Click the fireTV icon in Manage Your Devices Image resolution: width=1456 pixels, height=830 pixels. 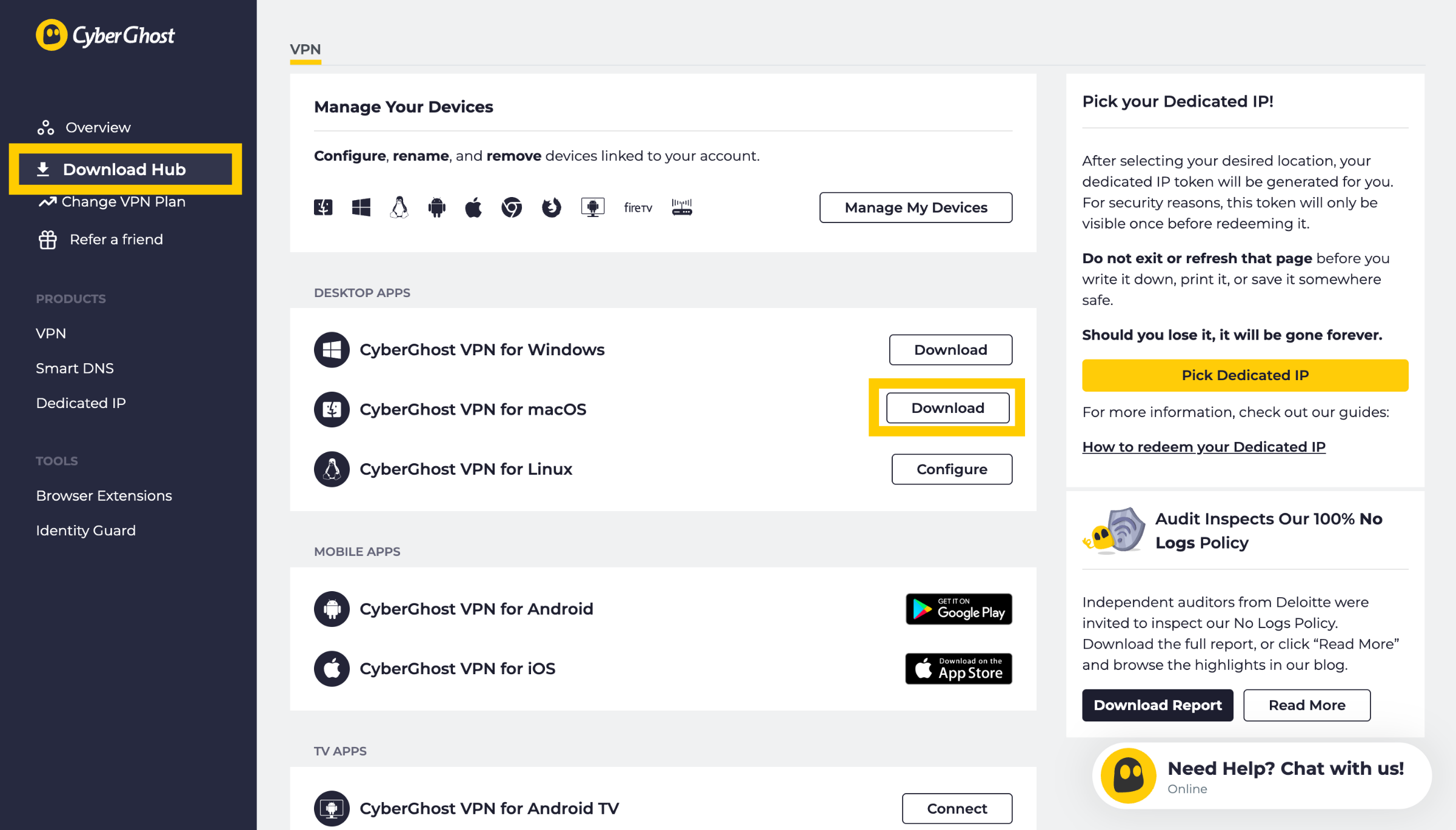638,207
